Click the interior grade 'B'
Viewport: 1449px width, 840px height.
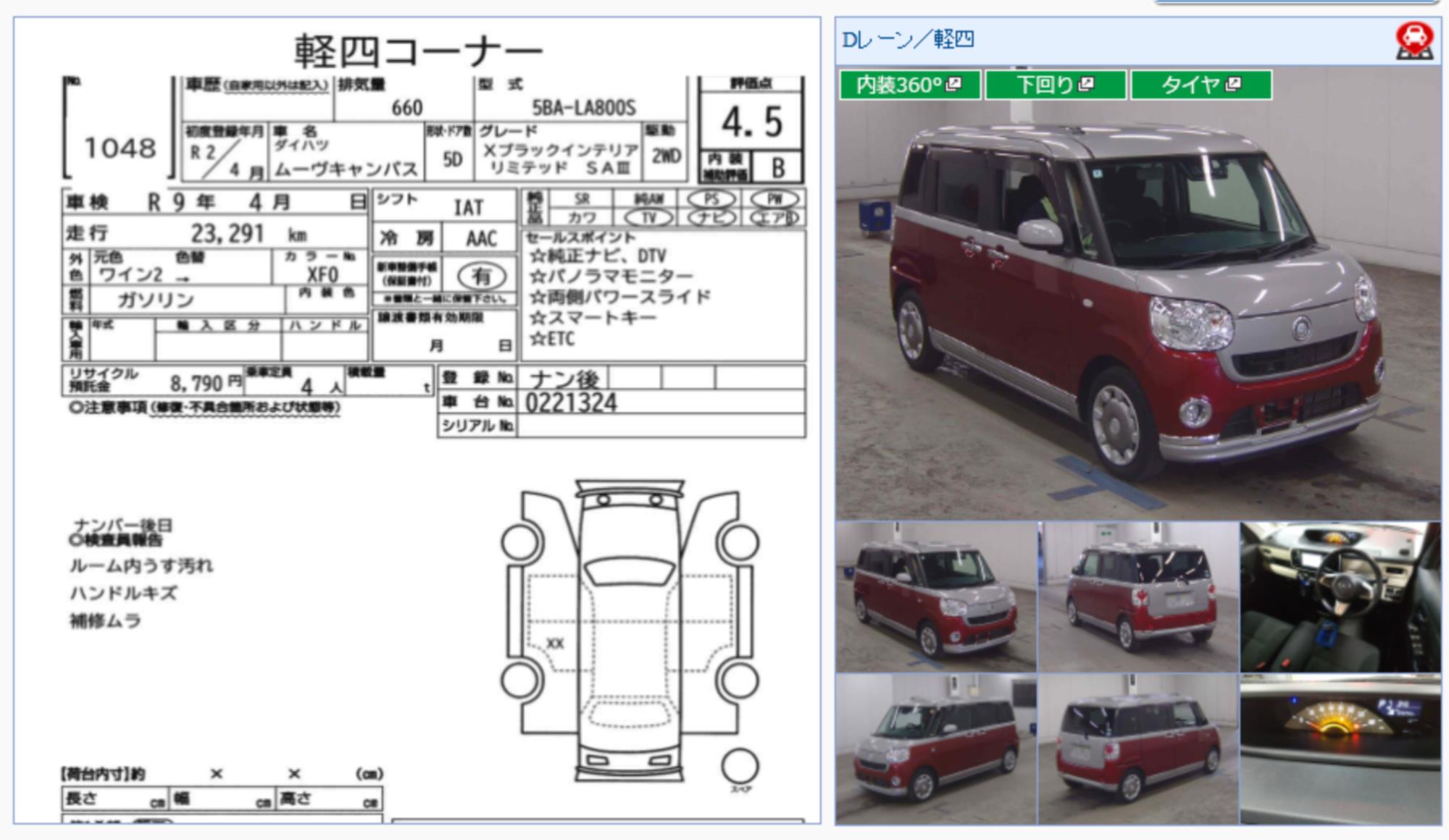point(778,168)
